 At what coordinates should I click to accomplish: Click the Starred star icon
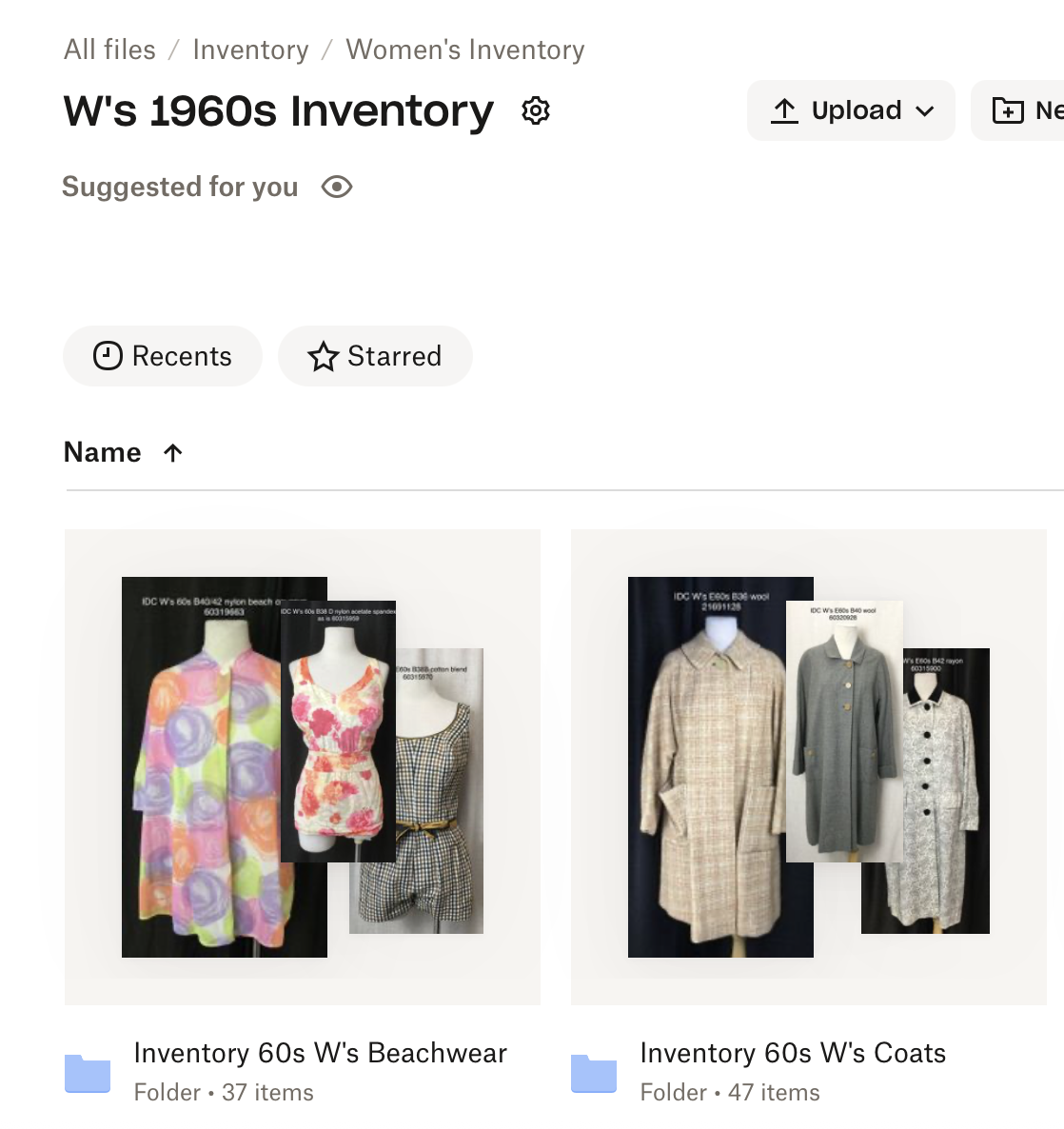point(324,357)
